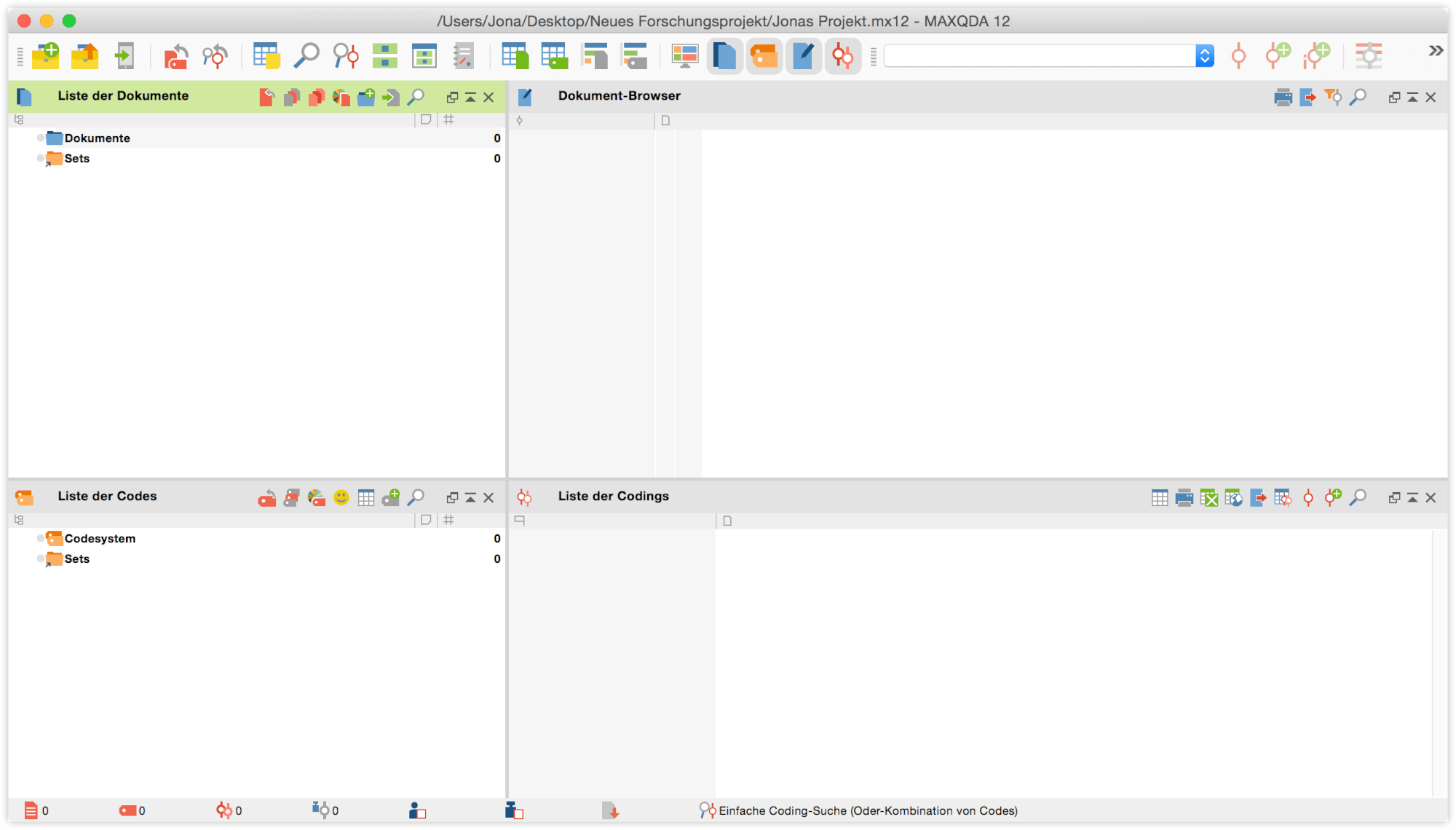Toggle the Liste der Codings window button
This screenshot has width=1456, height=830.
coord(842,56)
